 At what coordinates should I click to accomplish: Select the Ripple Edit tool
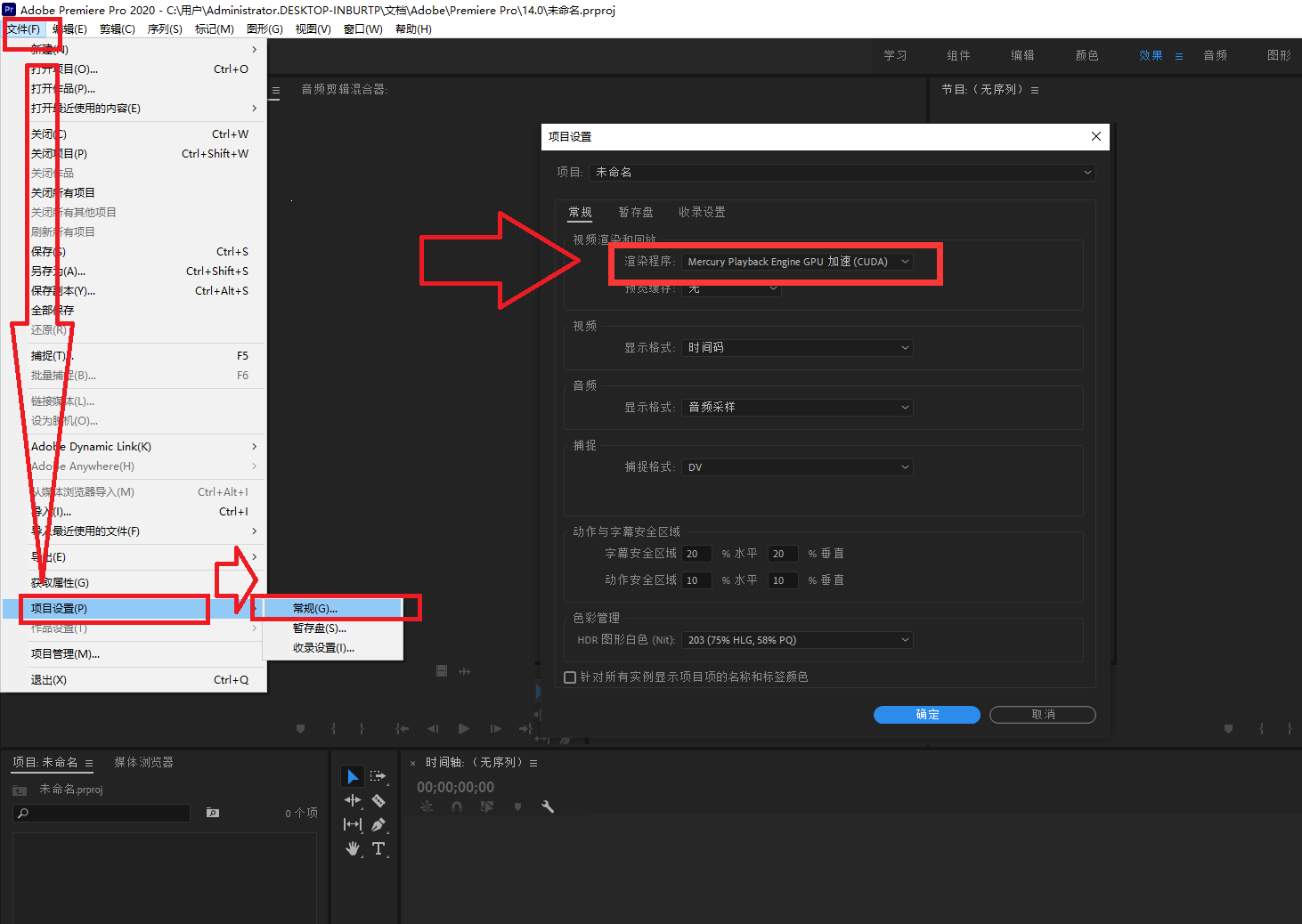click(x=353, y=800)
